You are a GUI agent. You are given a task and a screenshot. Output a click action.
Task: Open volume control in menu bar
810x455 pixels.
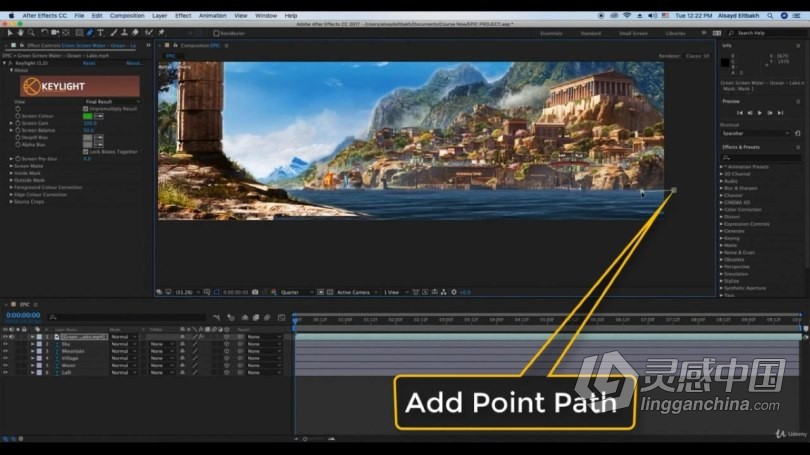652,16
